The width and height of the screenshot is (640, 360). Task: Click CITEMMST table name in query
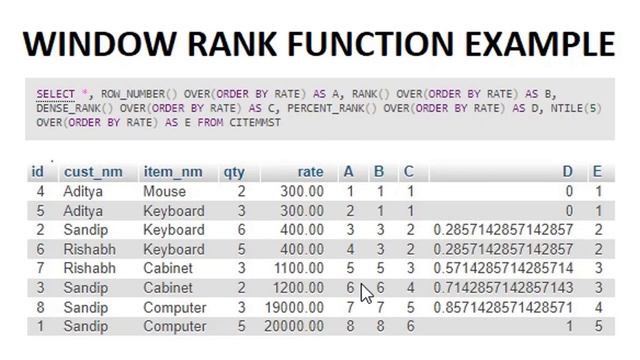coord(255,122)
